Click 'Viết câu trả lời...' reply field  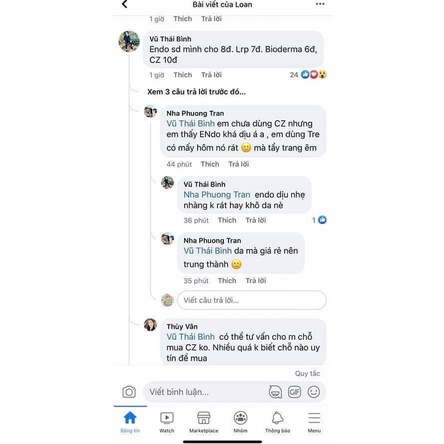point(252,300)
